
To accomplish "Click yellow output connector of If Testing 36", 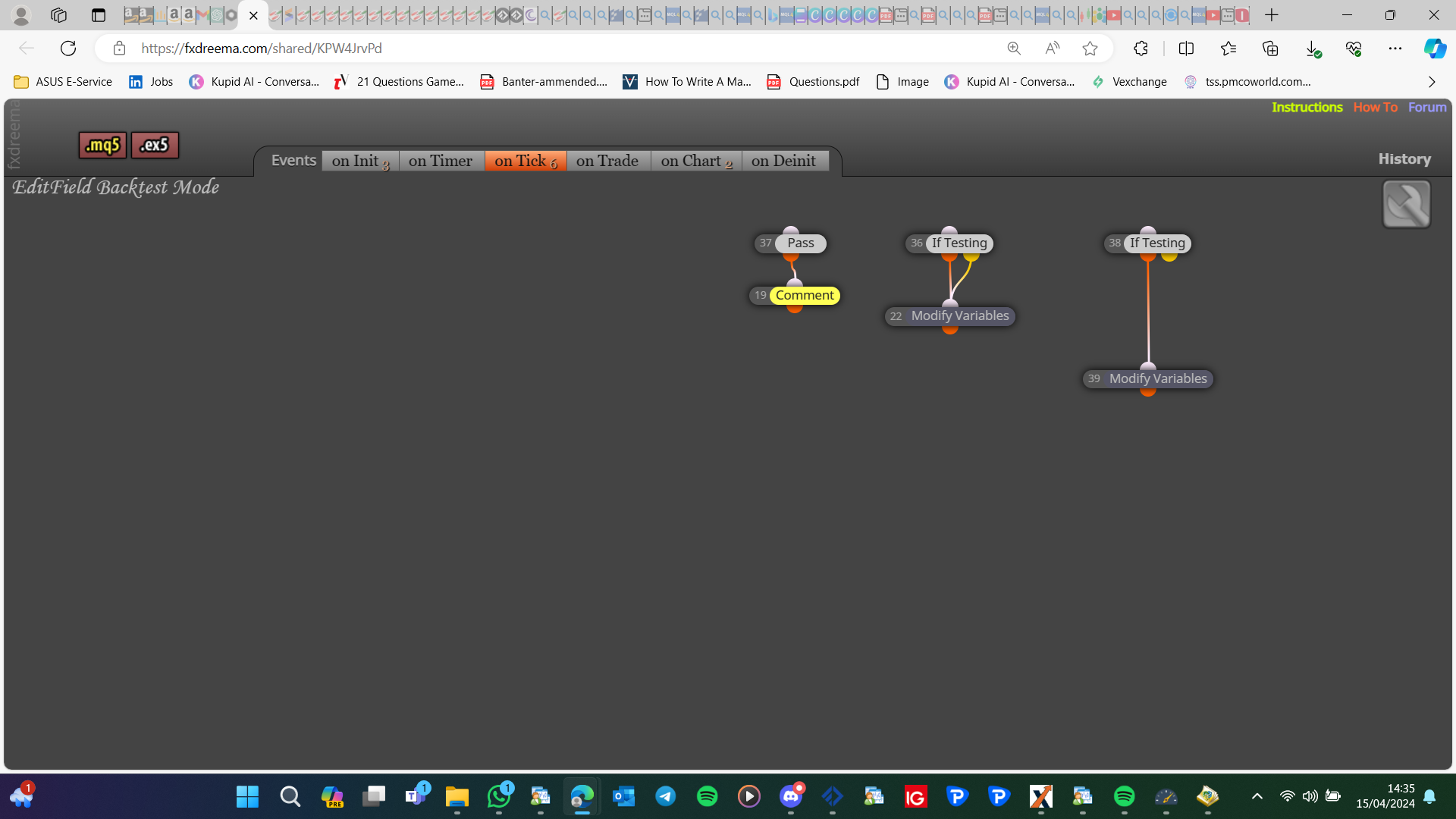I will pos(971,256).
